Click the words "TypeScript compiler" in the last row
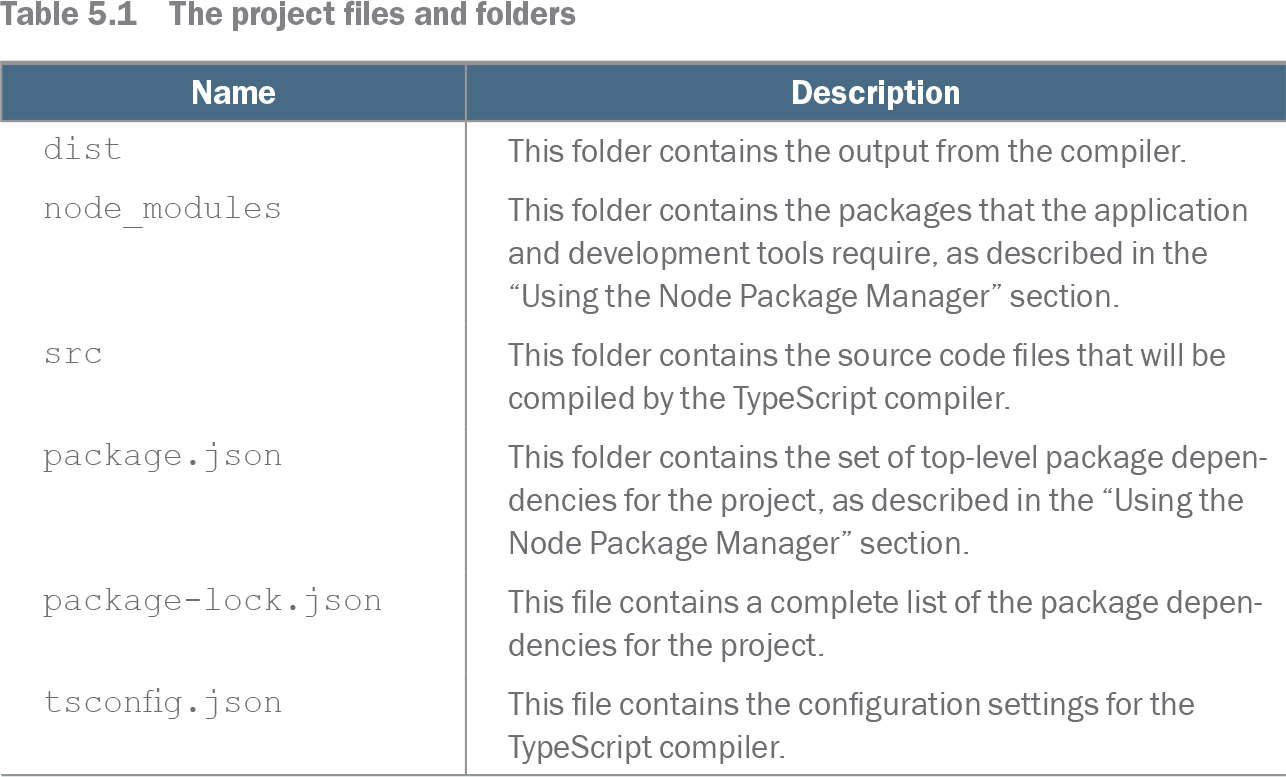The height and width of the screenshot is (777, 1286). tap(646, 748)
